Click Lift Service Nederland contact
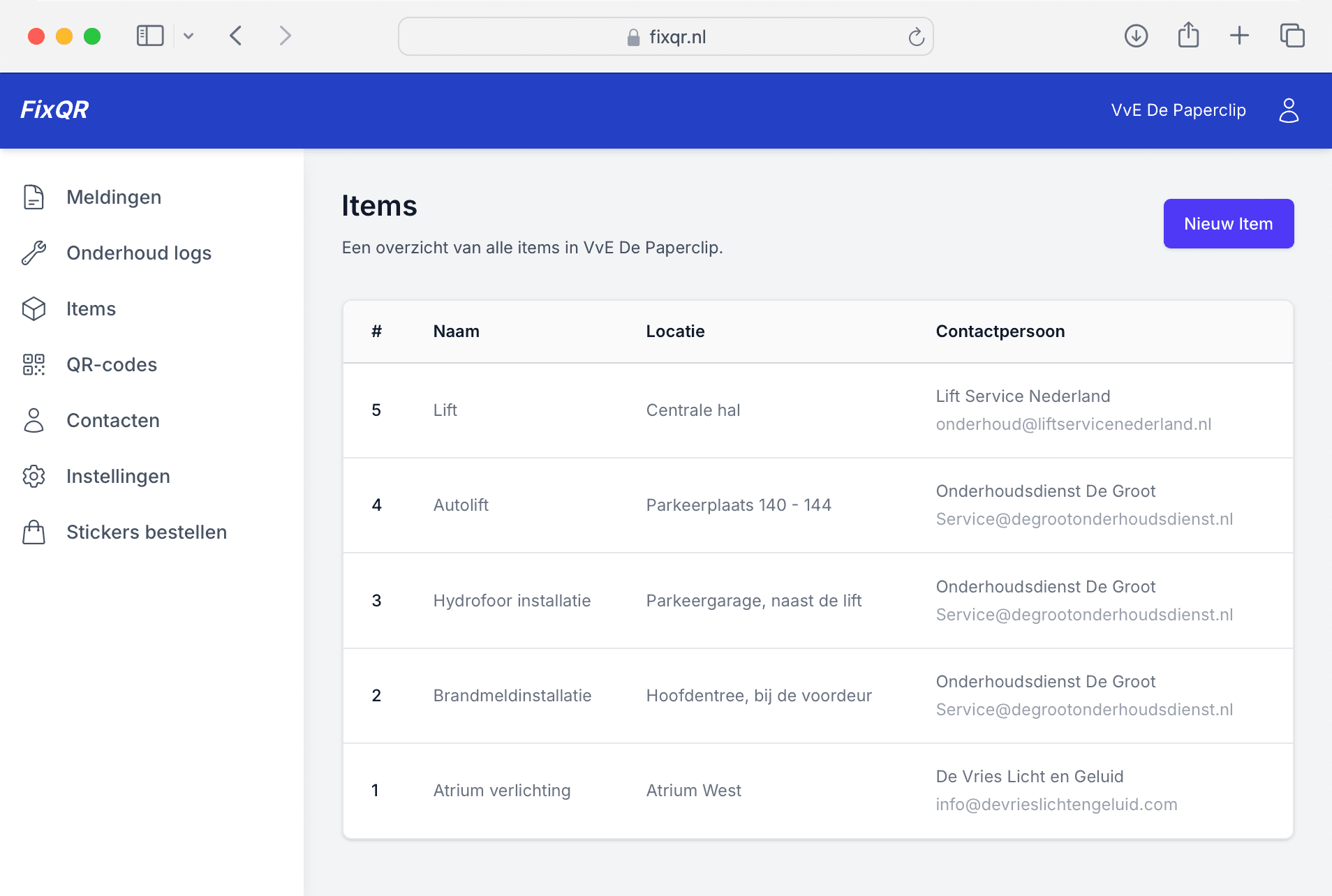The image size is (1332, 896). tap(1023, 396)
